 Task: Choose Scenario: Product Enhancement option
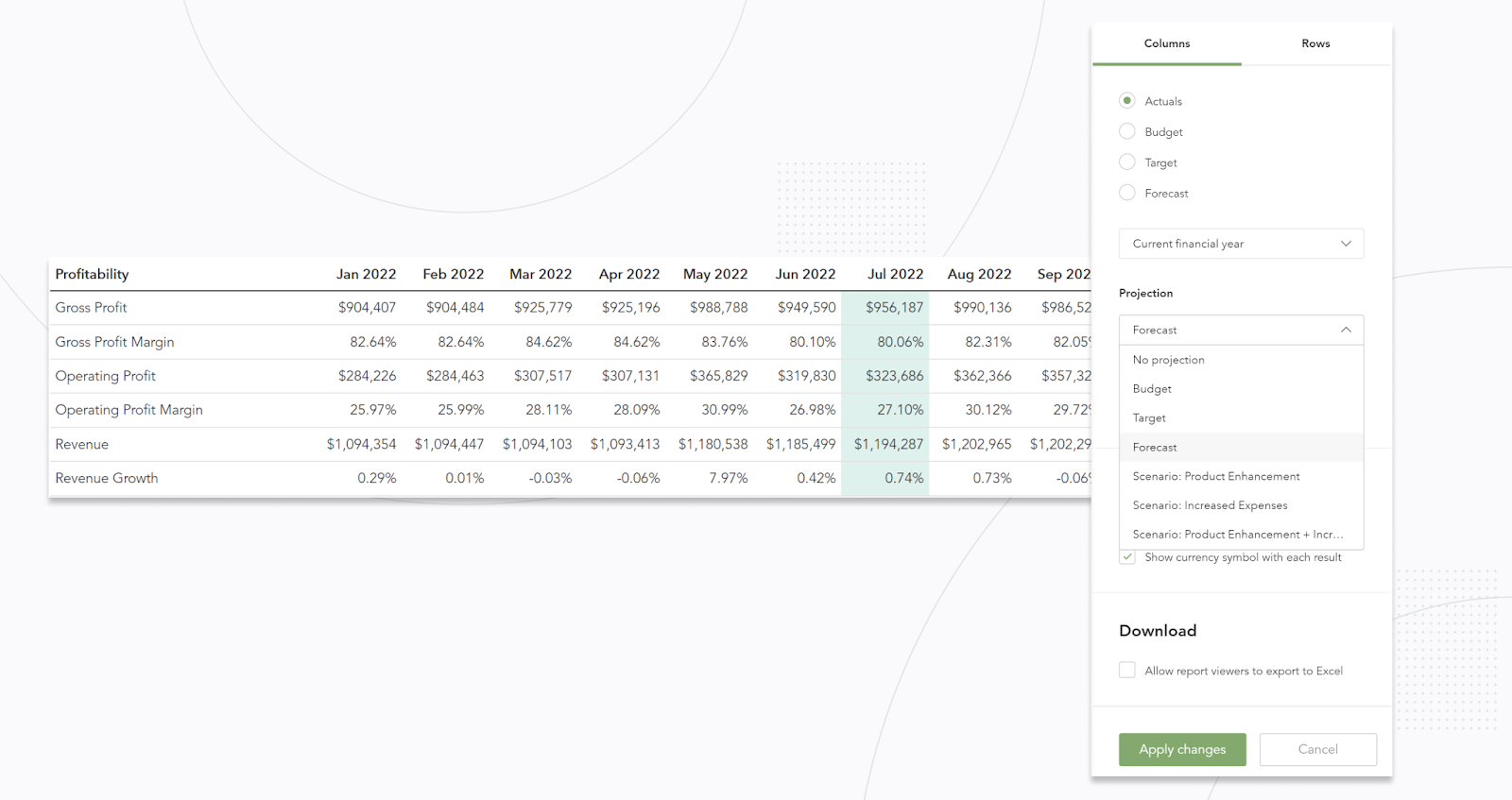pyautogui.click(x=1242, y=477)
